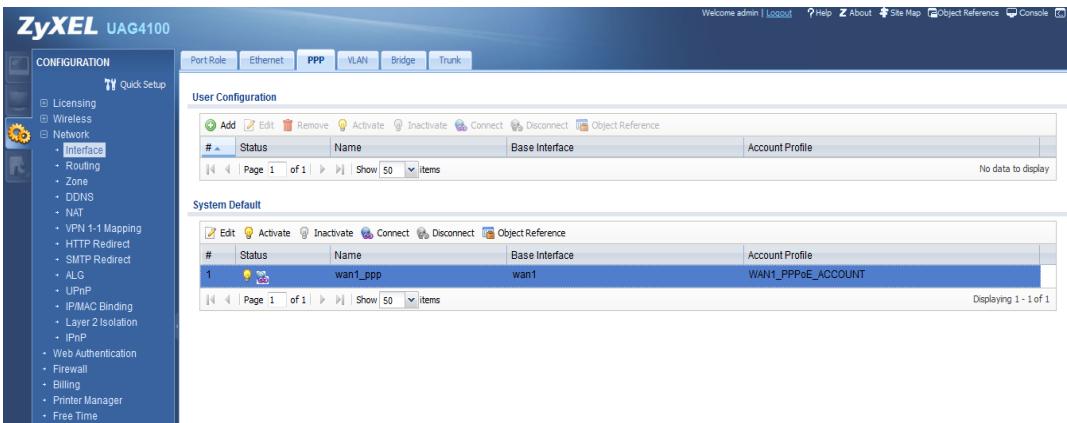The image size is (1067, 423).
Task: Open ALG settings
Action: click(75, 275)
